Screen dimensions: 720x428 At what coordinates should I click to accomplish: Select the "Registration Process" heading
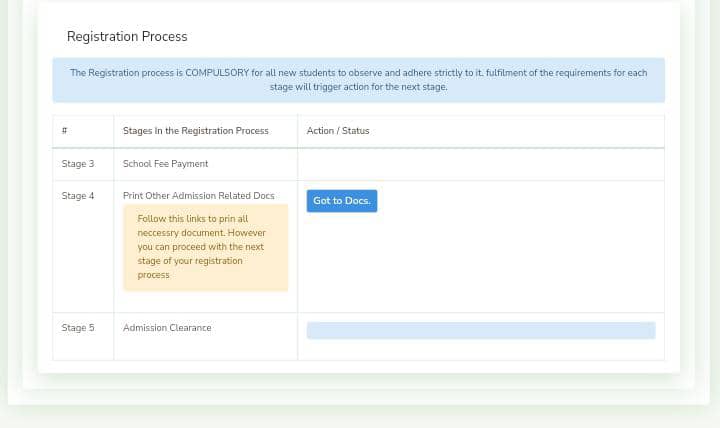(127, 37)
